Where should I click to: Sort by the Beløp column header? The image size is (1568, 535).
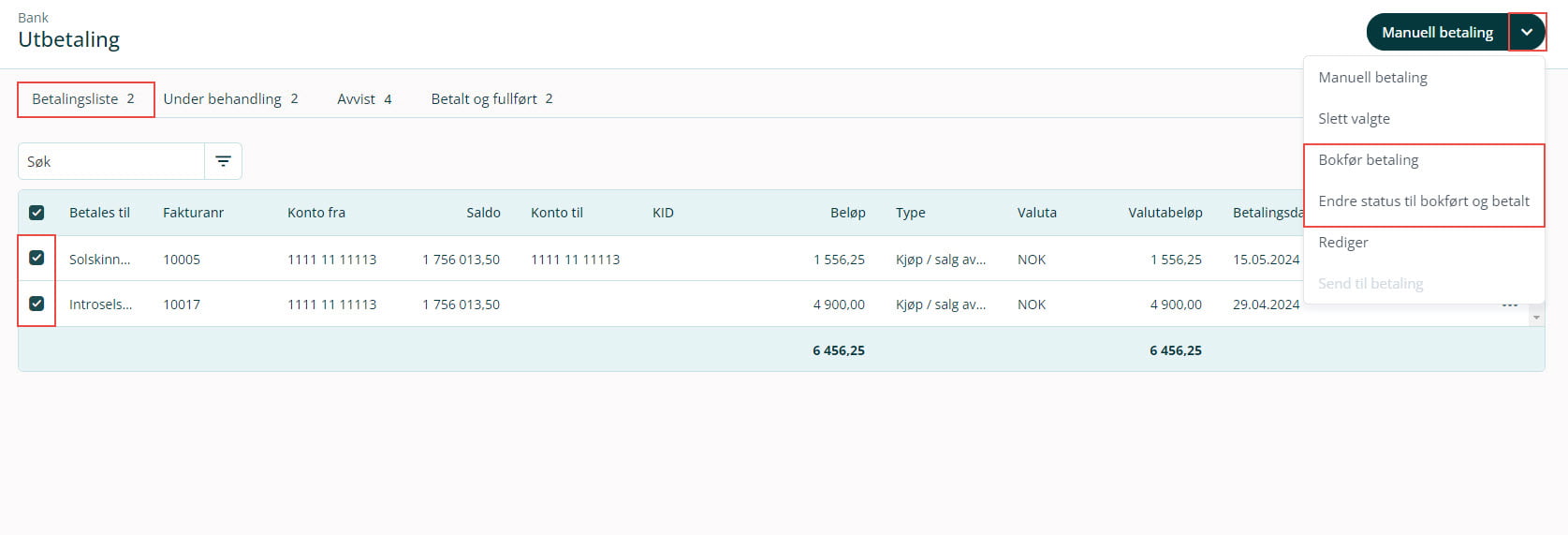(x=847, y=213)
